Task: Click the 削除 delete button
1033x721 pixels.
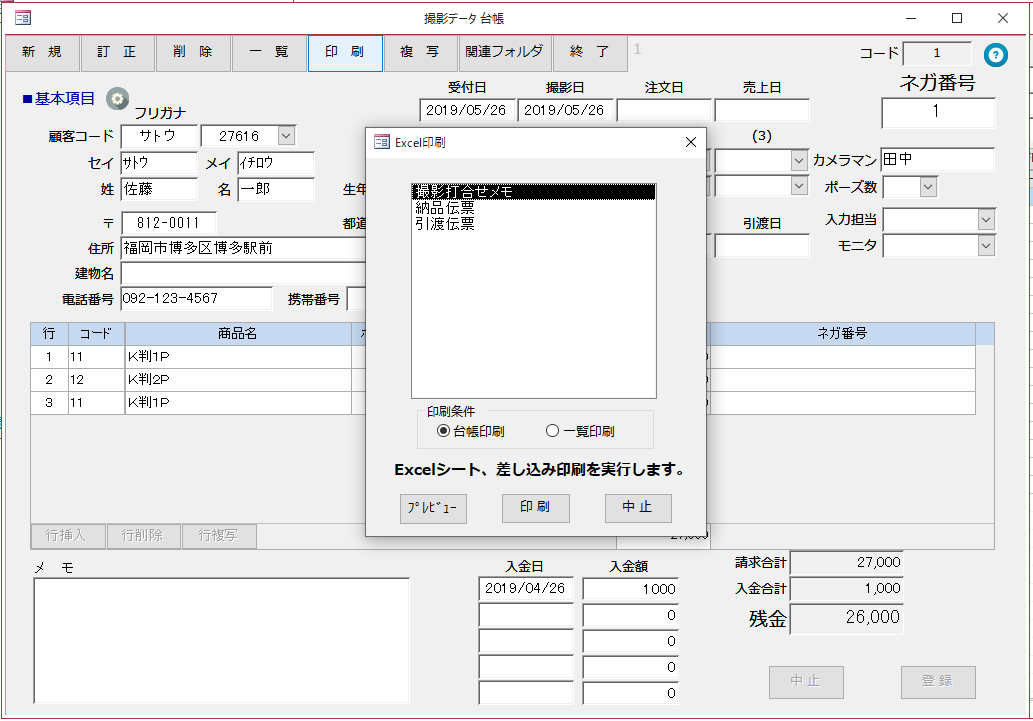Action: (x=193, y=53)
